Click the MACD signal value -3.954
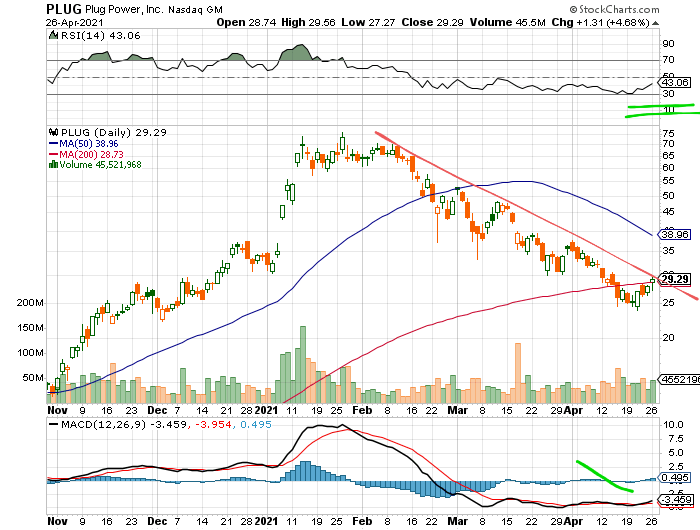This screenshot has width=700, height=530. [214, 425]
